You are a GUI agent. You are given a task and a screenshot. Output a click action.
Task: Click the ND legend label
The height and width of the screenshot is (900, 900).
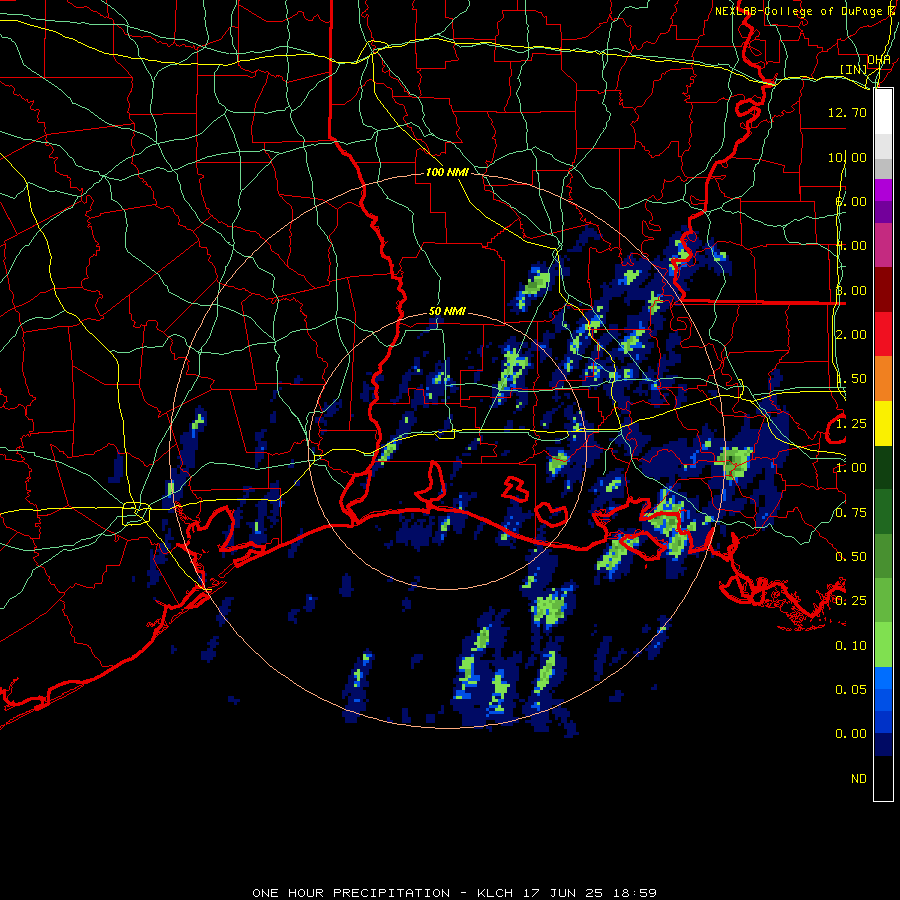(x=859, y=779)
